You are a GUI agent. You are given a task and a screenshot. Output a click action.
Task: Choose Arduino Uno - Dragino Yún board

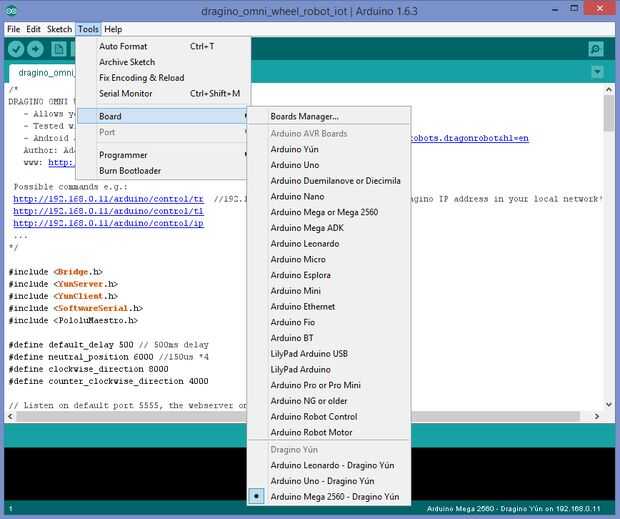tap(326, 481)
